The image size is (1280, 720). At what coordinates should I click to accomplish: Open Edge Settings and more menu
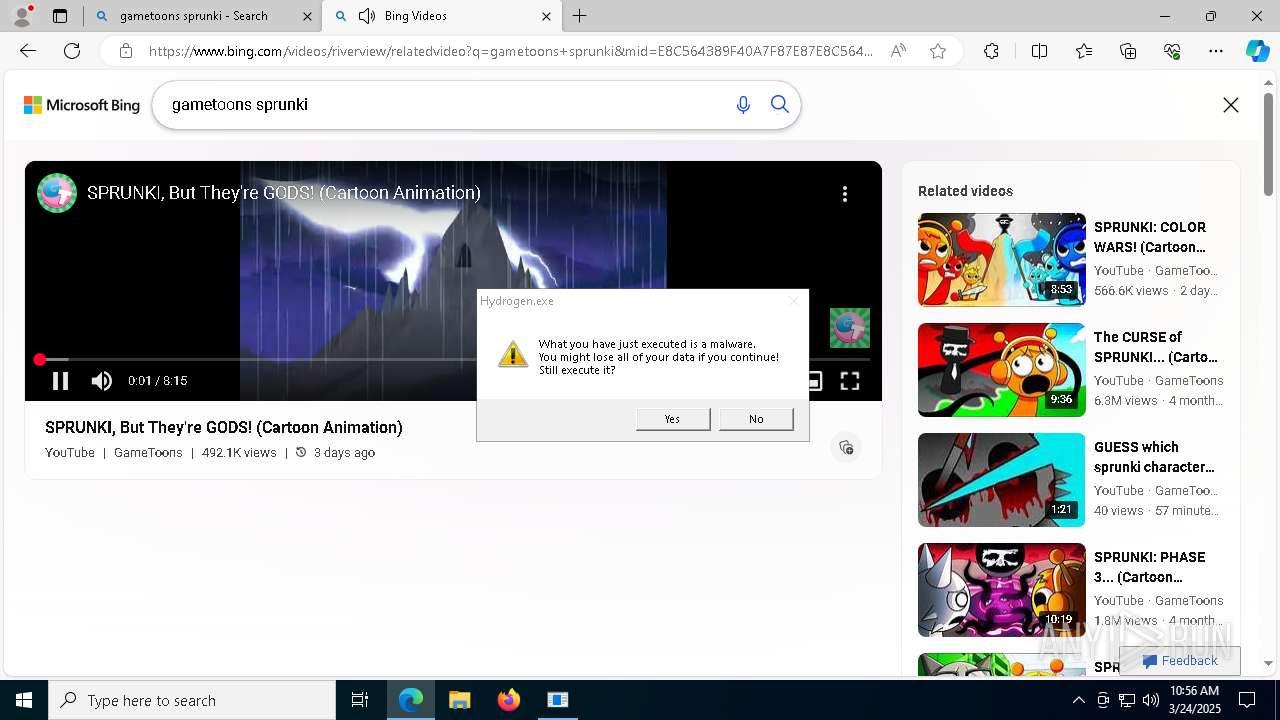pyautogui.click(x=1216, y=51)
